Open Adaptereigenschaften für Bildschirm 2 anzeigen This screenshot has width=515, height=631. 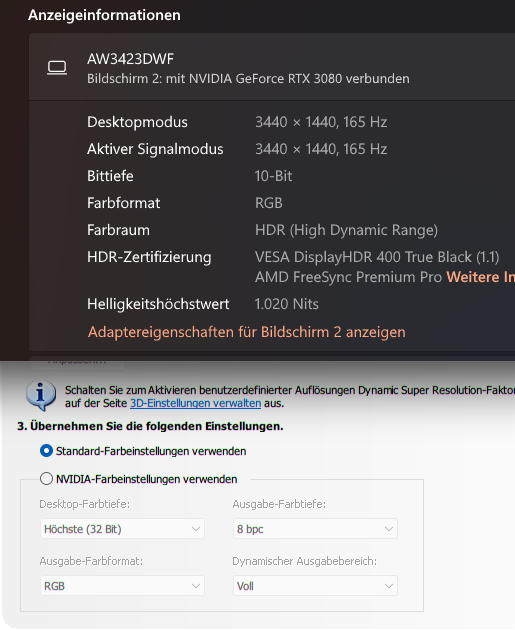[x=247, y=332]
